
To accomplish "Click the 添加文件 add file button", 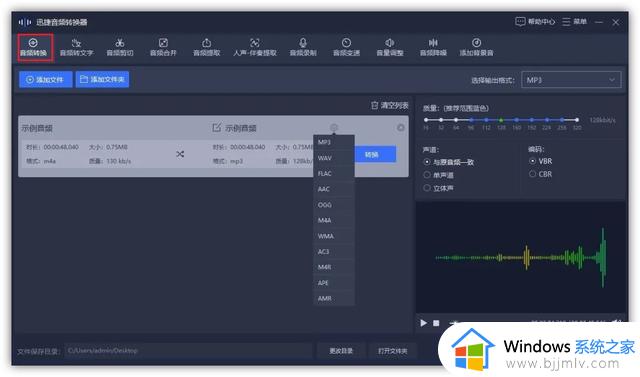I will point(46,80).
